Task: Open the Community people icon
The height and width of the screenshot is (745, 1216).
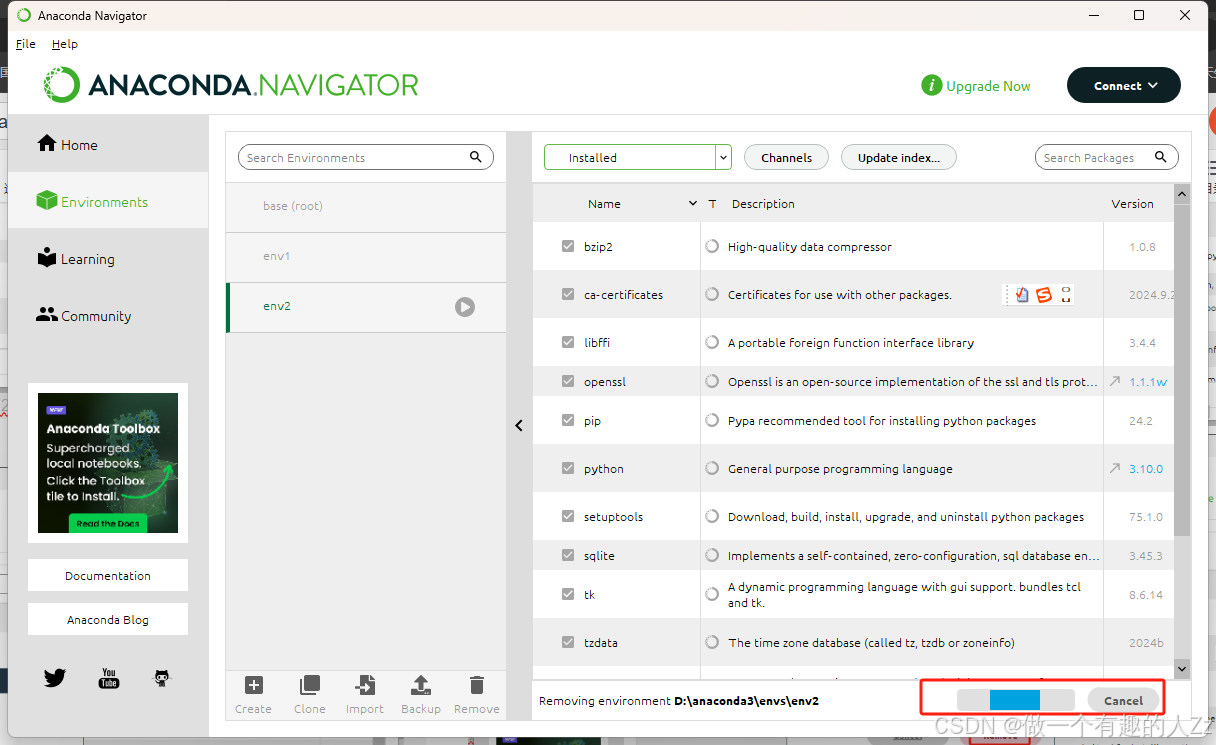Action: point(47,314)
